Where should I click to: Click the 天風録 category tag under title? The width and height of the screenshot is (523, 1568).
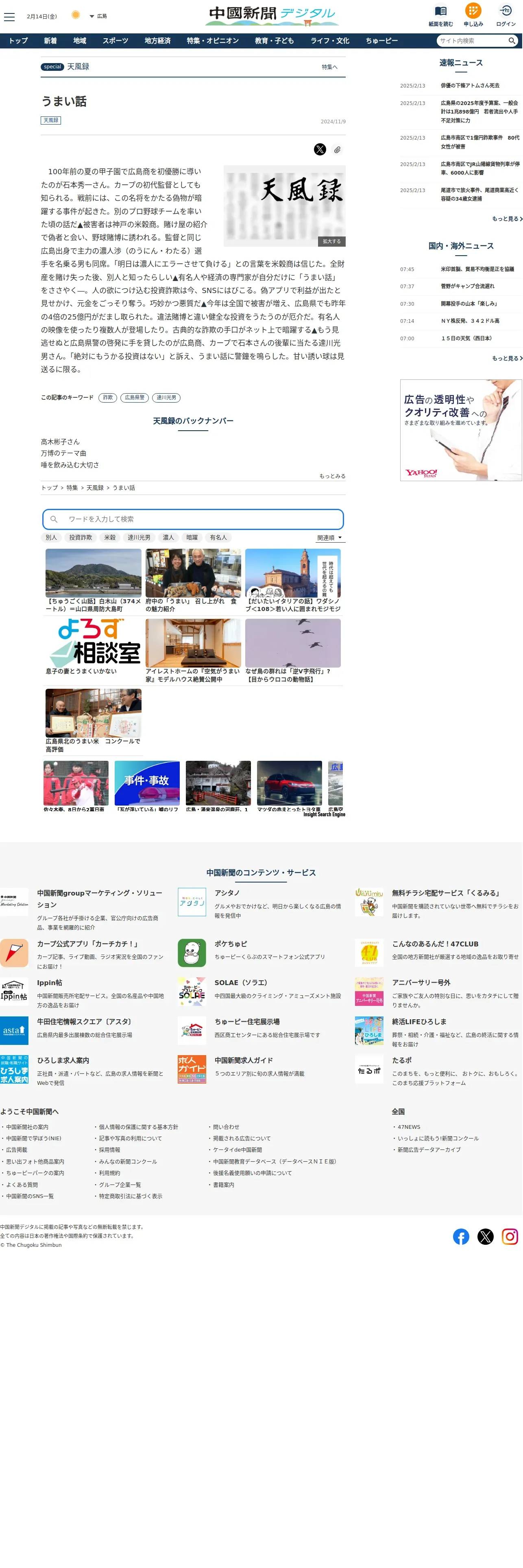click(x=51, y=120)
